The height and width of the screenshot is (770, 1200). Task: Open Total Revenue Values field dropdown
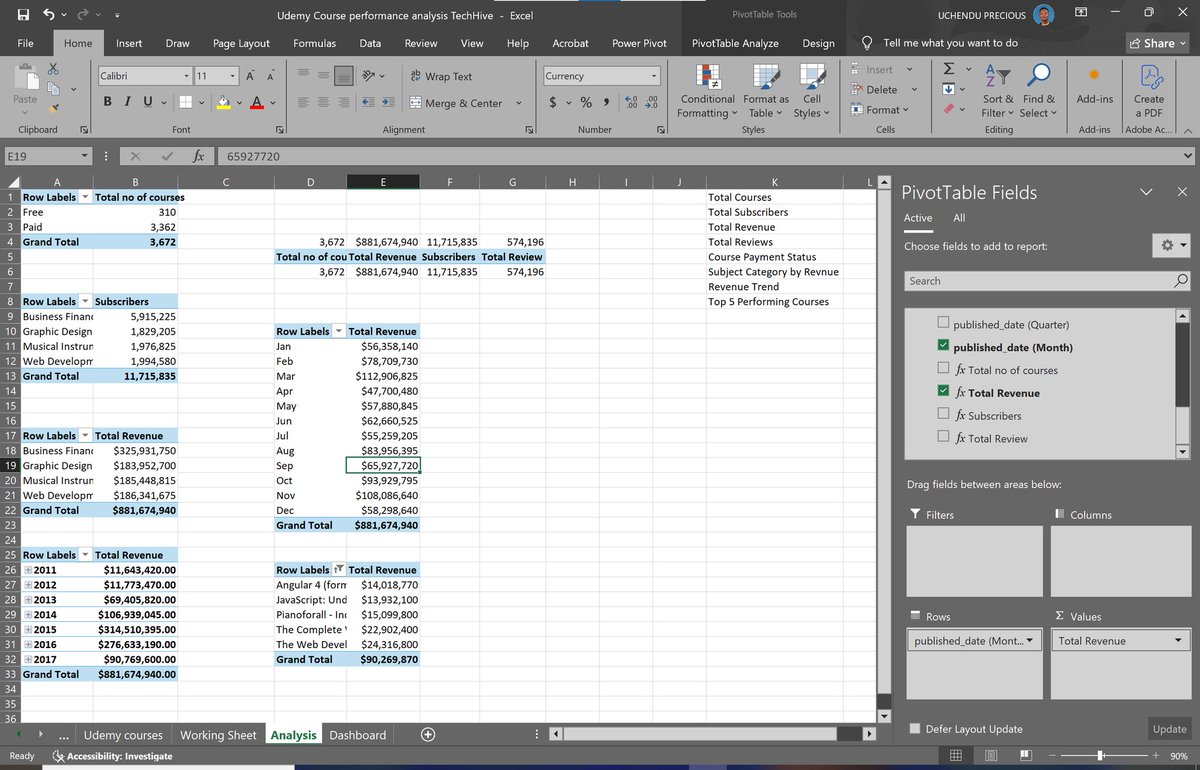[1180, 641]
